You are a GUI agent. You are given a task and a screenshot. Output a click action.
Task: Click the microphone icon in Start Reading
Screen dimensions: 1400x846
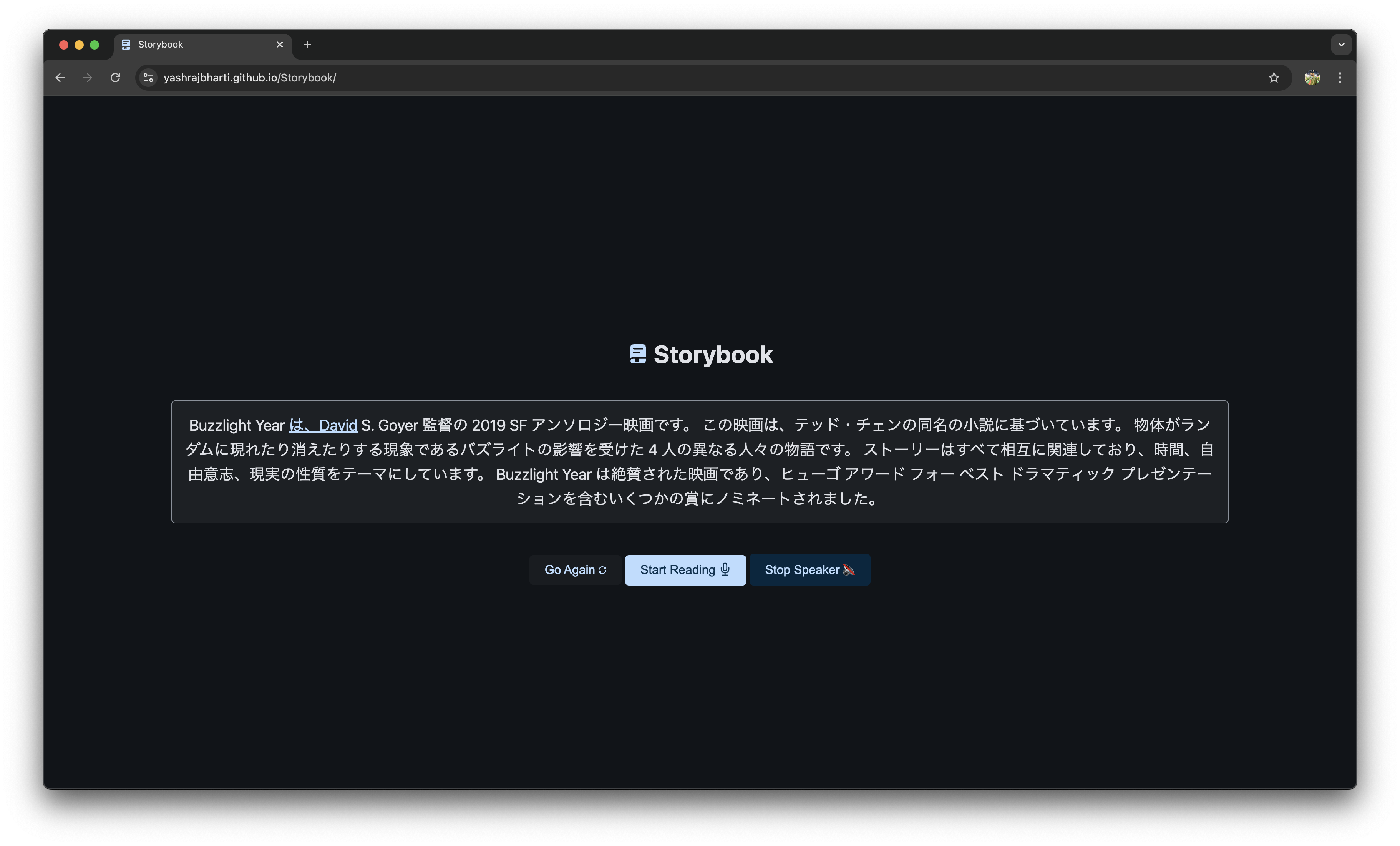[725, 569]
